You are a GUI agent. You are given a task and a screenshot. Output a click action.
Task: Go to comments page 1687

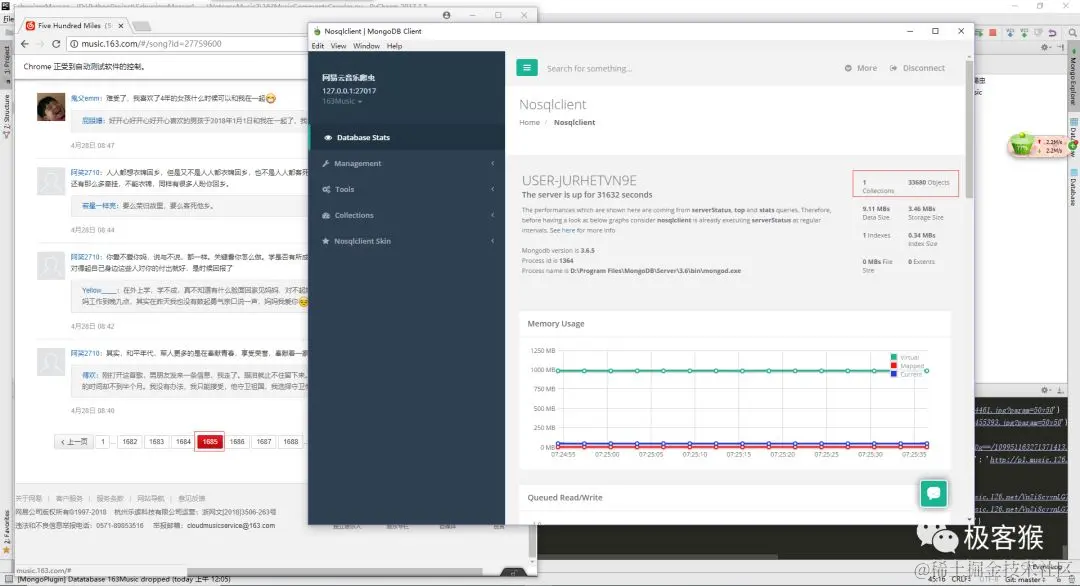click(264, 441)
